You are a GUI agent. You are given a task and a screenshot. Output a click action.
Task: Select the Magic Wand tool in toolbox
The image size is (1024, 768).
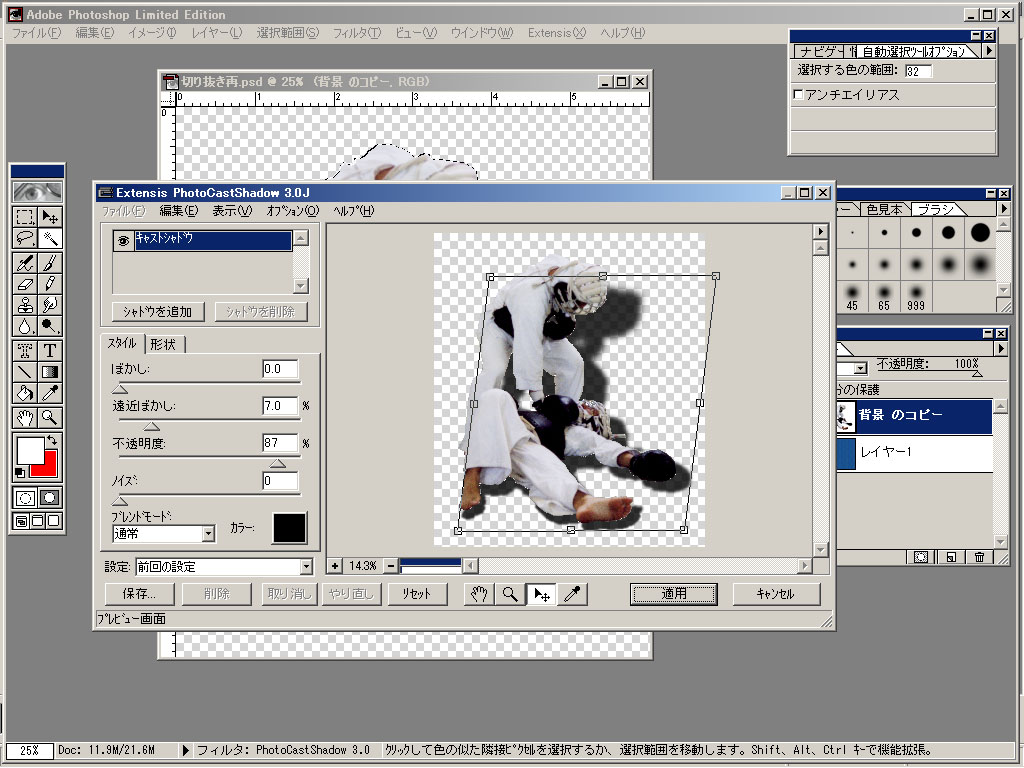point(50,238)
